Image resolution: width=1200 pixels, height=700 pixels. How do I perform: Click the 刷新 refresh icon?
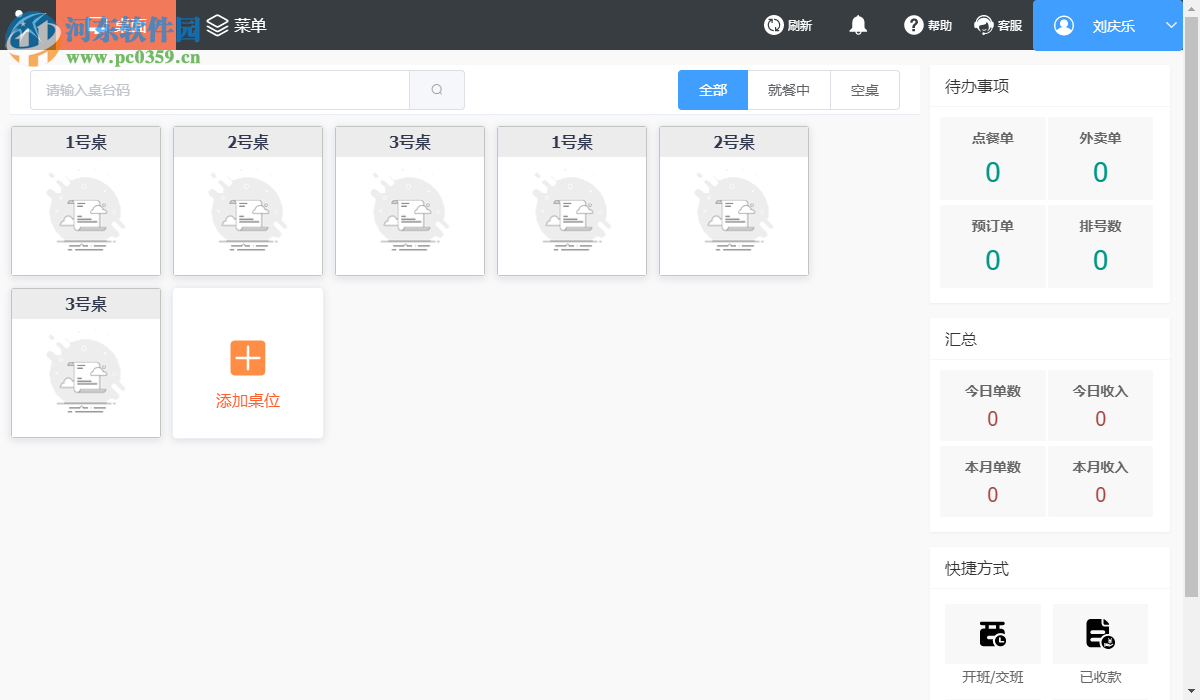tap(773, 25)
